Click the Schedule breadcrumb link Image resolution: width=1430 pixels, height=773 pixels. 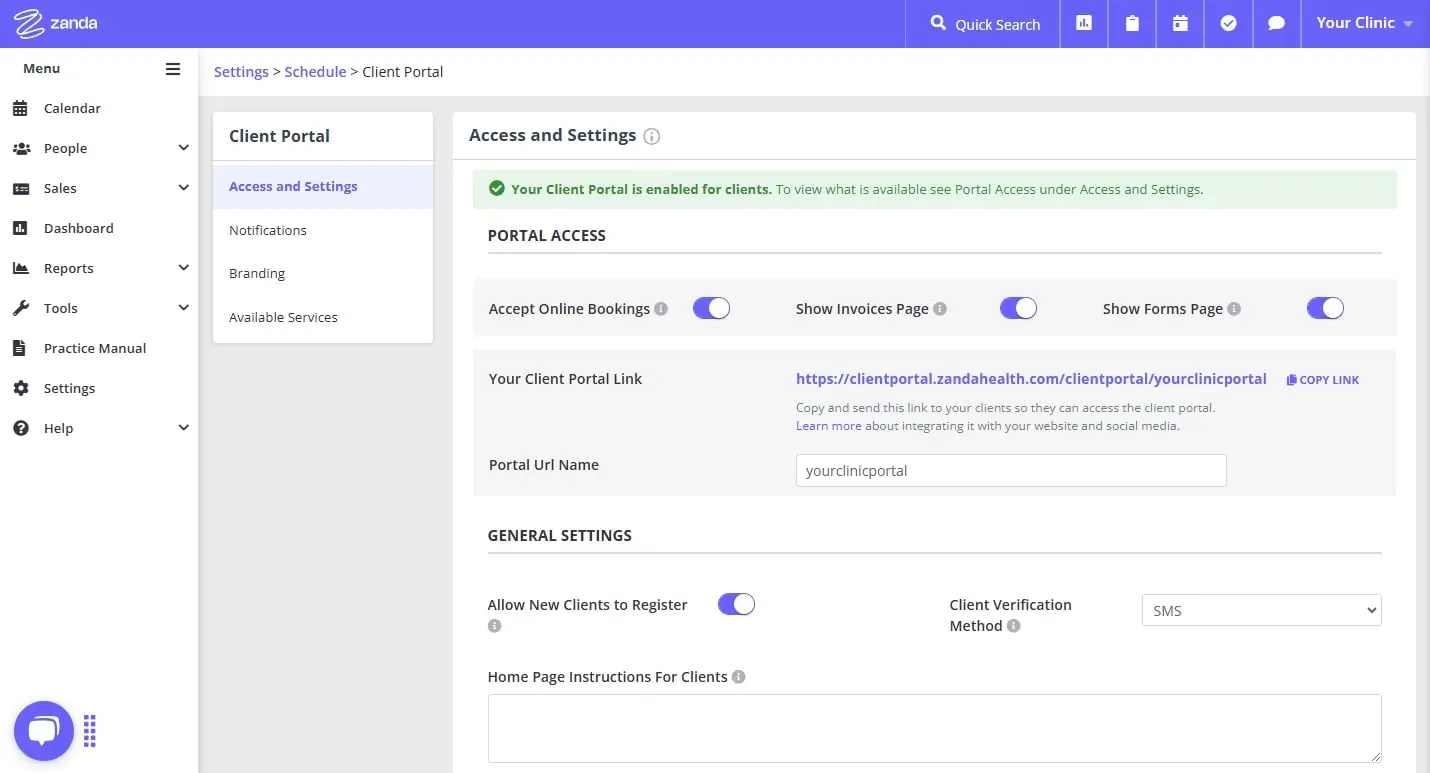(x=315, y=72)
